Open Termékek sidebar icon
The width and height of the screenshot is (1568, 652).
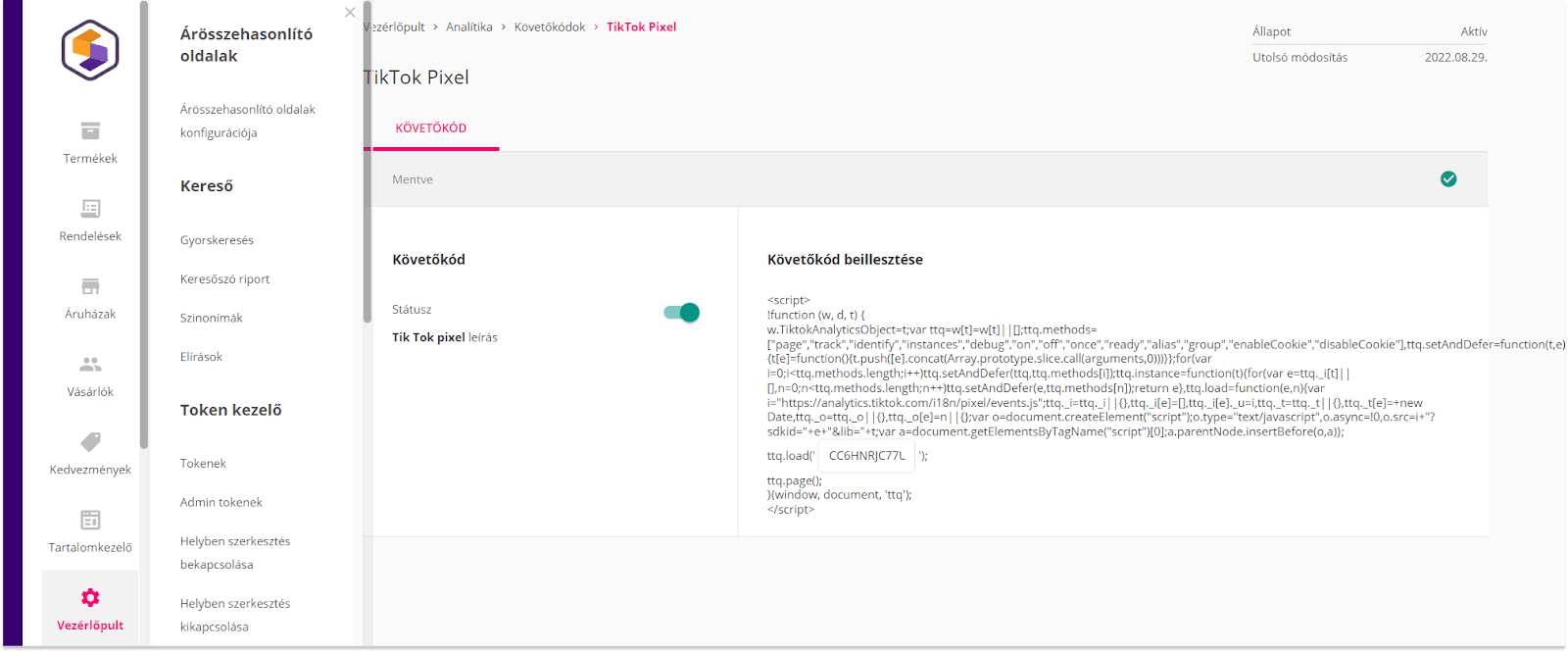[90, 131]
